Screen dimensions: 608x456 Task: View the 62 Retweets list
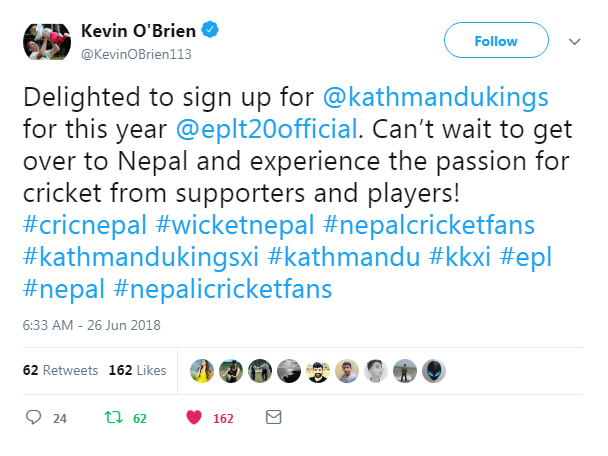60,370
